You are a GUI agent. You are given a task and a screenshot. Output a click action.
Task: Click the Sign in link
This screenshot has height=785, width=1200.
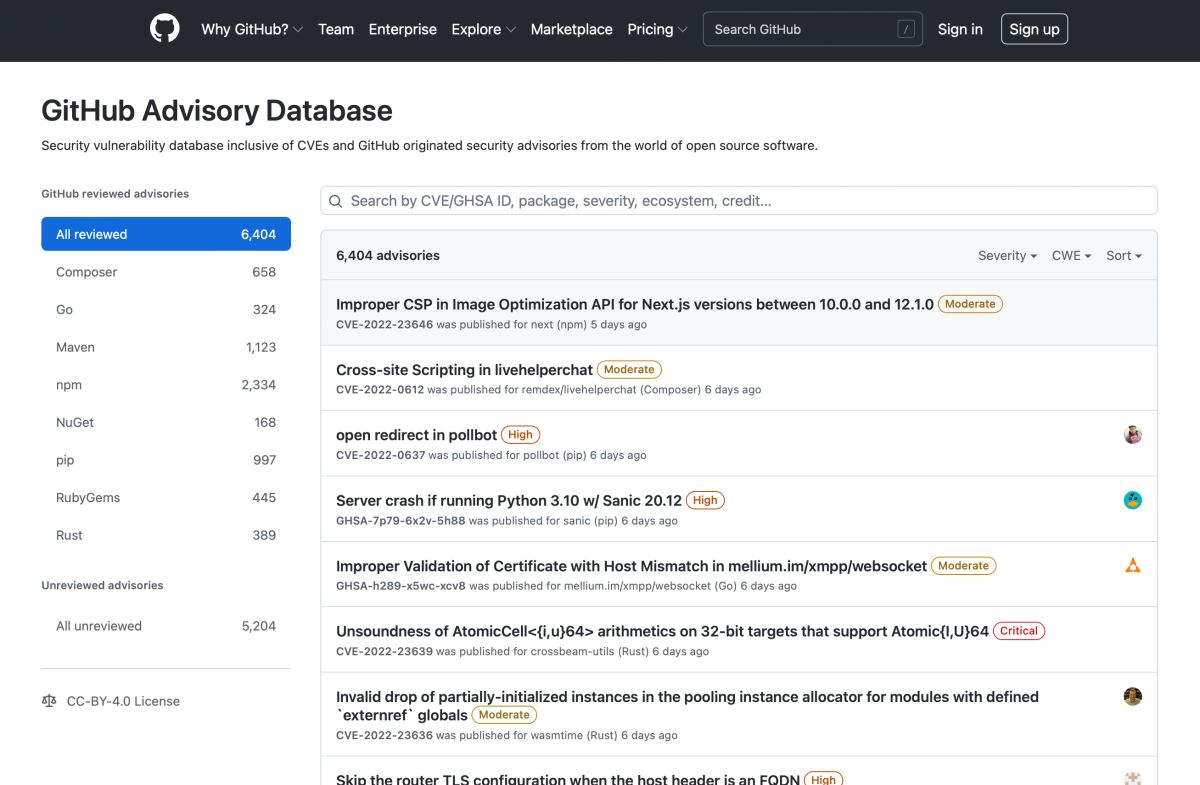[x=960, y=29]
